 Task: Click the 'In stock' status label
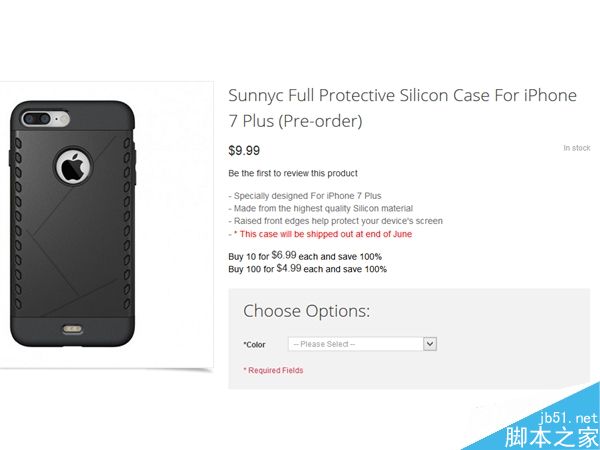click(576, 148)
